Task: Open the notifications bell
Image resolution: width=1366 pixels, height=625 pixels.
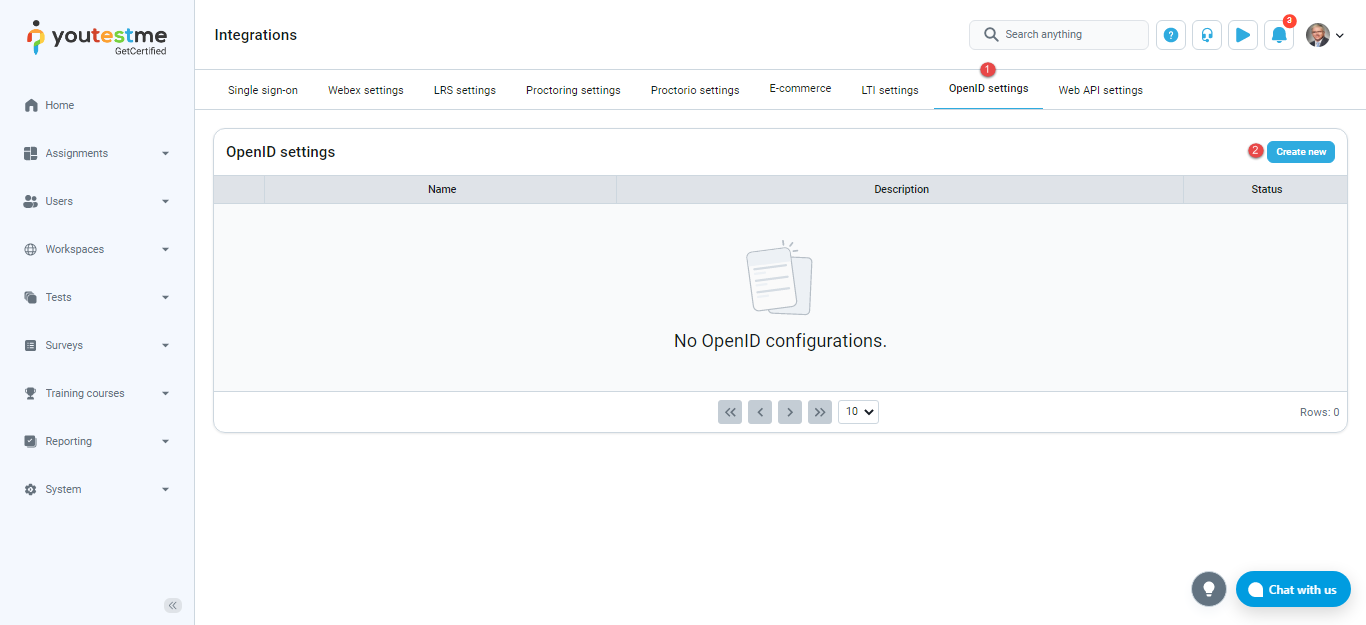Action: (x=1279, y=35)
